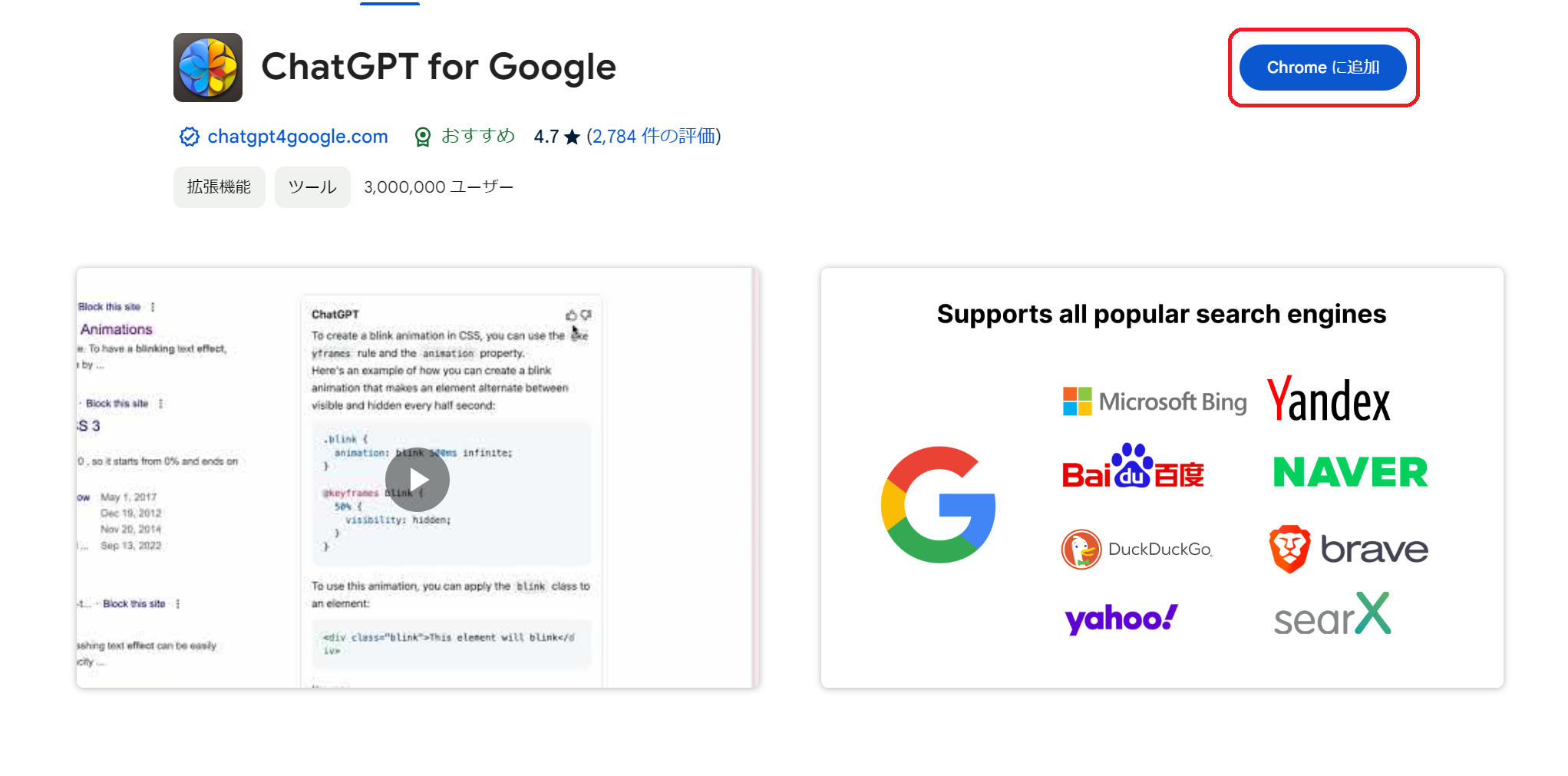The height and width of the screenshot is (776, 1568).
Task: Click the NAVER logo
Action: click(x=1351, y=472)
